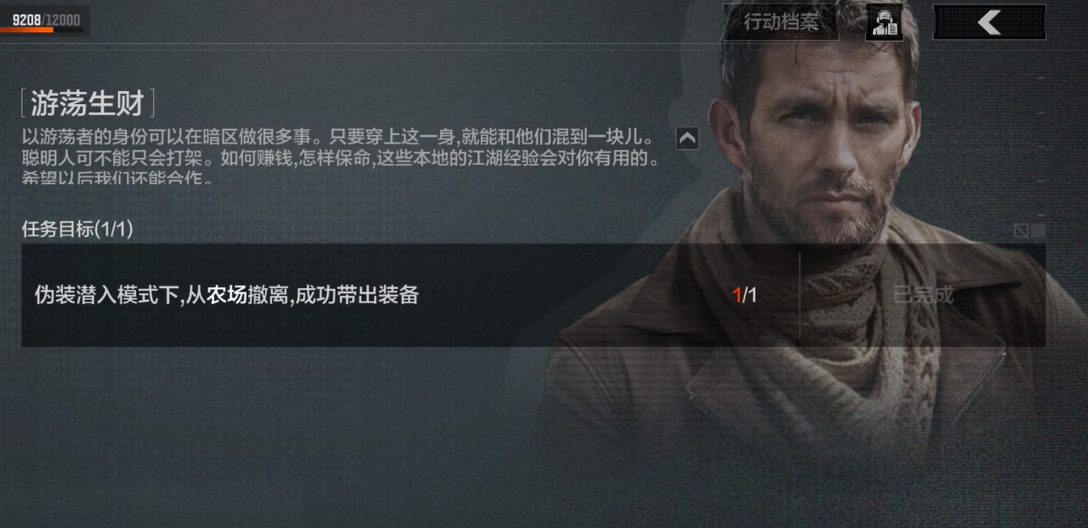Click the description line starting 聪明人可不能只会打架
Image resolution: width=1088 pixels, height=528 pixels.
coord(340,158)
